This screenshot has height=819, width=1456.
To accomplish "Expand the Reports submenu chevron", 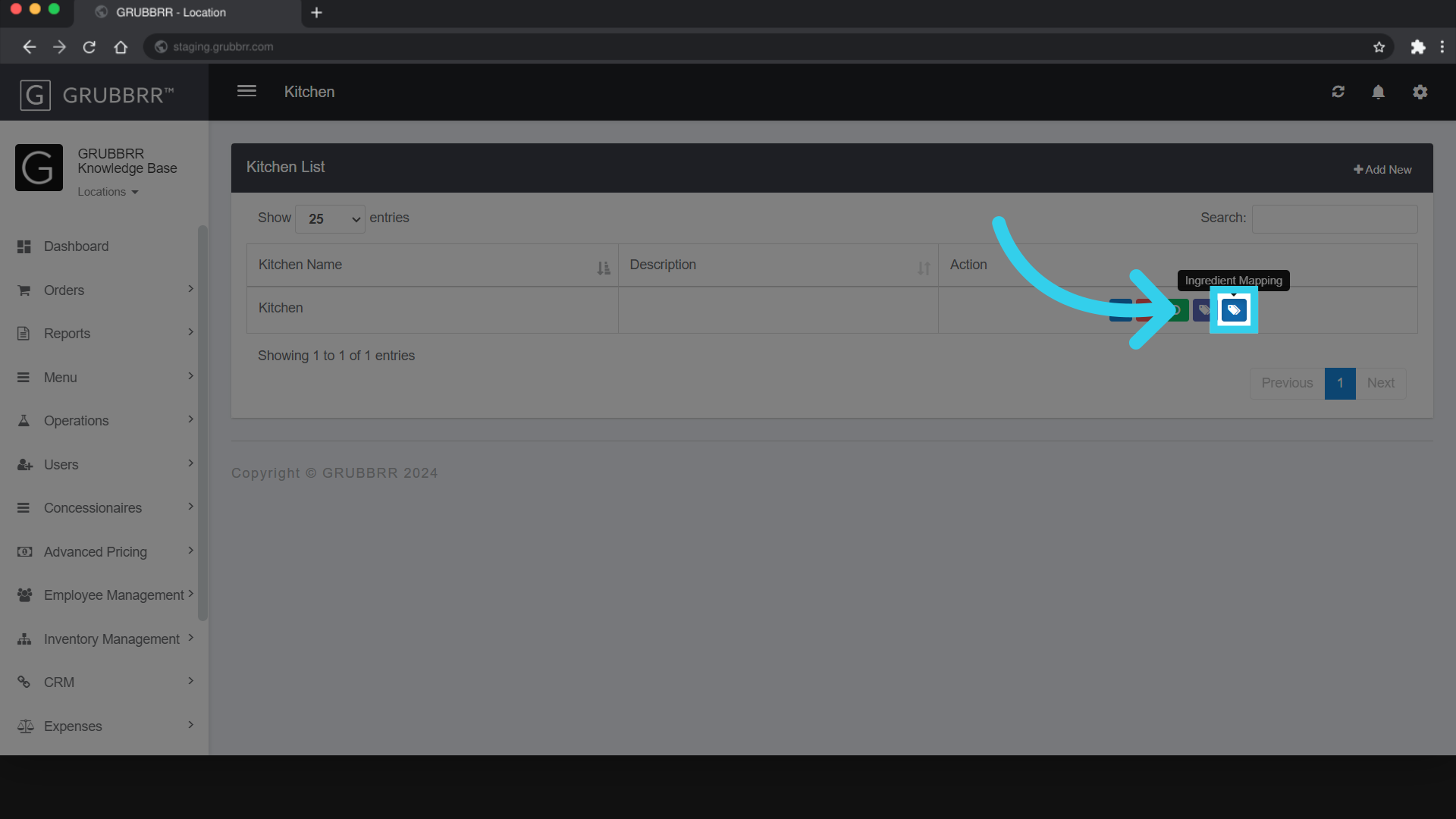I will pos(190,332).
